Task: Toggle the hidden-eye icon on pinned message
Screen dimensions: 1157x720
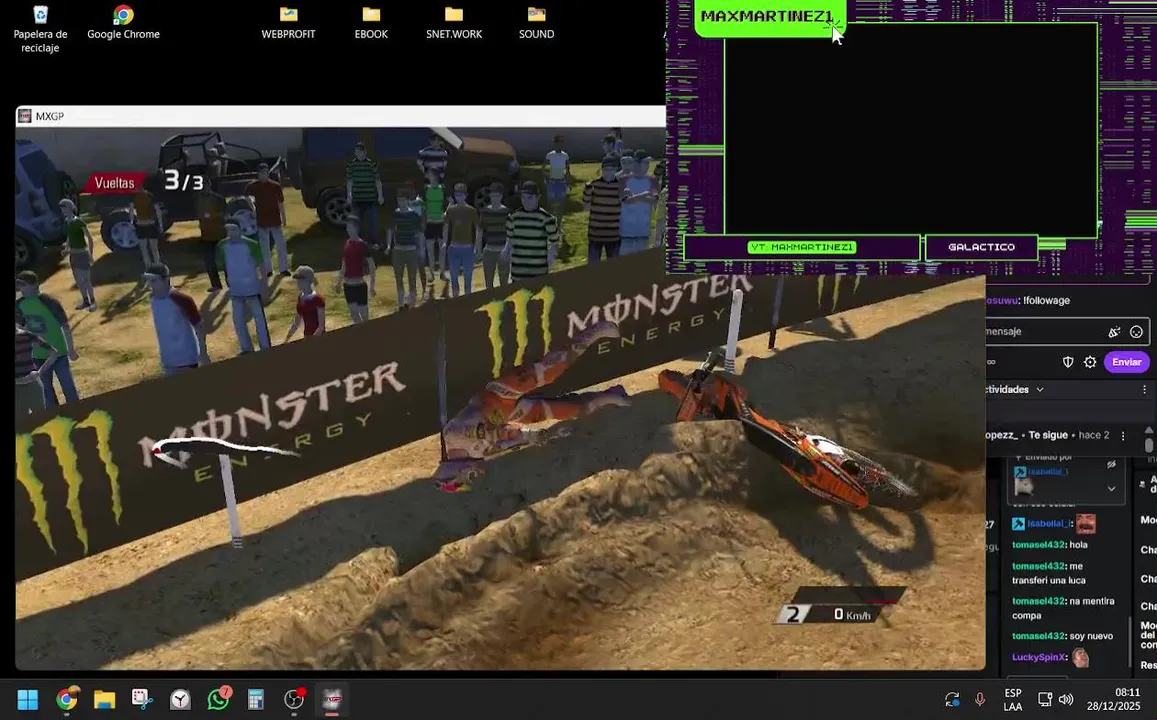Action: pos(1111,465)
